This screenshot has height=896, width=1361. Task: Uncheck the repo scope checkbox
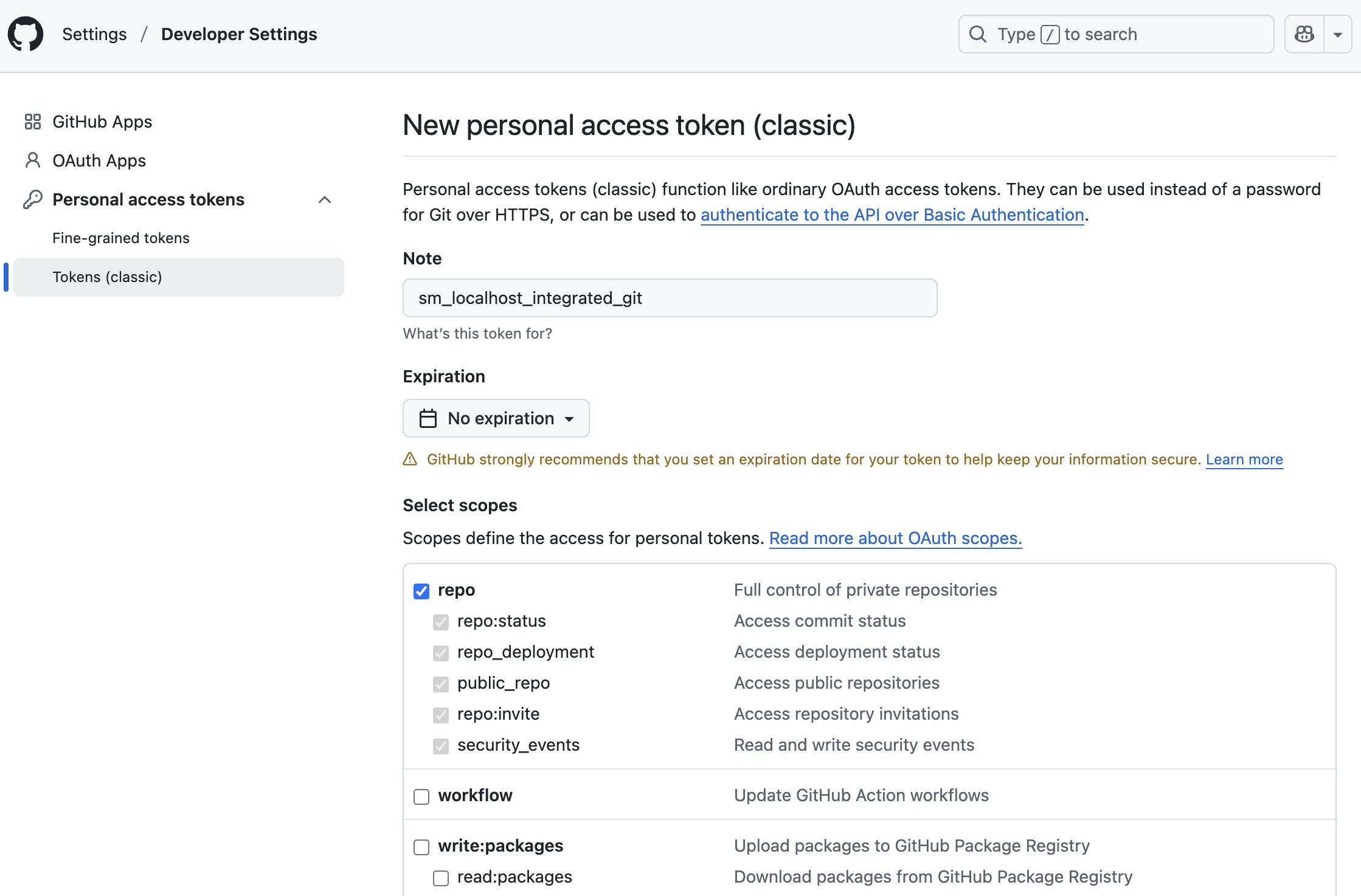421,590
